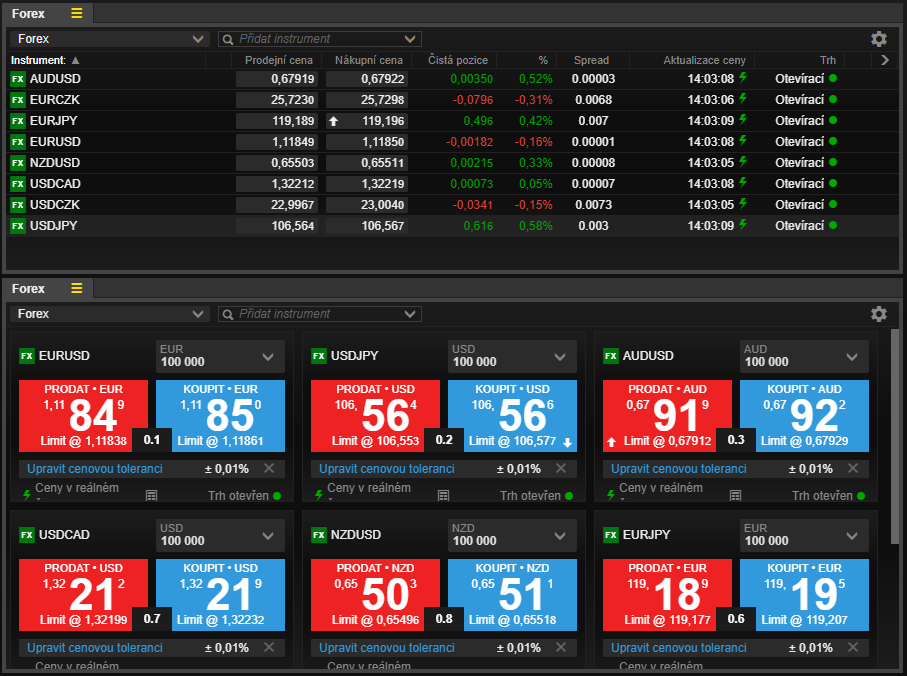Buy NZD in NZDUSD tile (KOUPIT)
The height and width of the screenshot is (676, 907).
click(x=513, y=594)
